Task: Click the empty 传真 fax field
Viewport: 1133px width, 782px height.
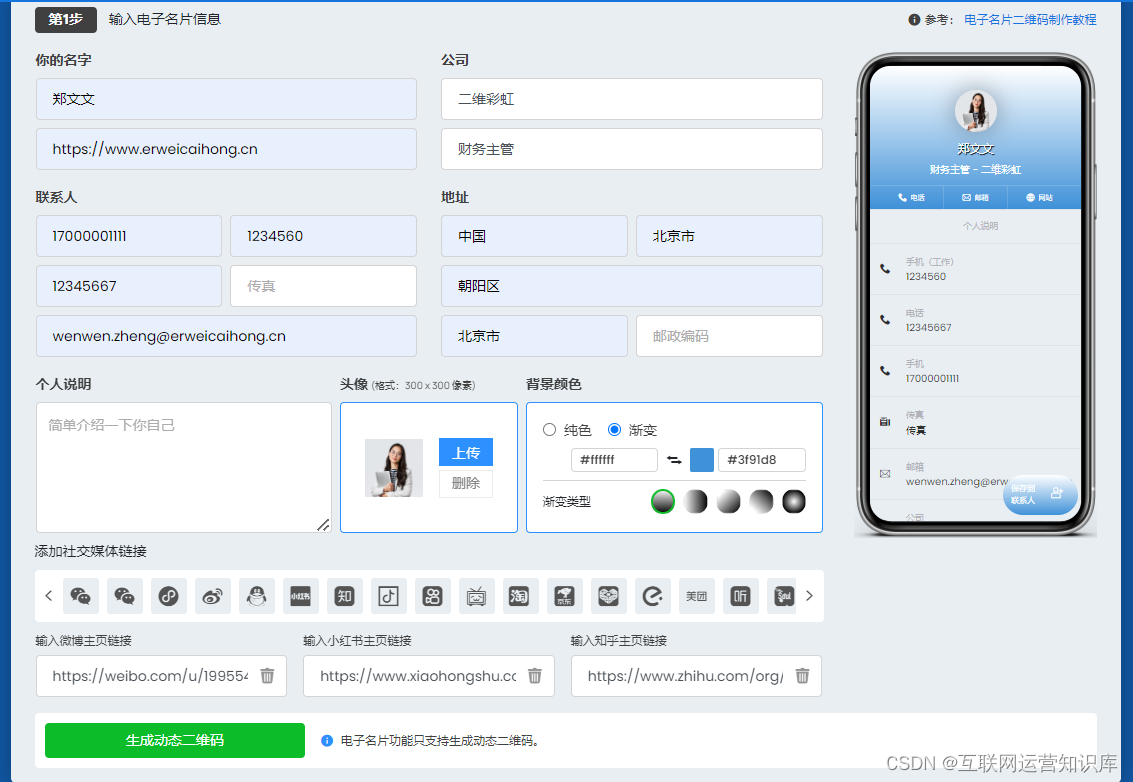Action: click(x=324, y=286)
